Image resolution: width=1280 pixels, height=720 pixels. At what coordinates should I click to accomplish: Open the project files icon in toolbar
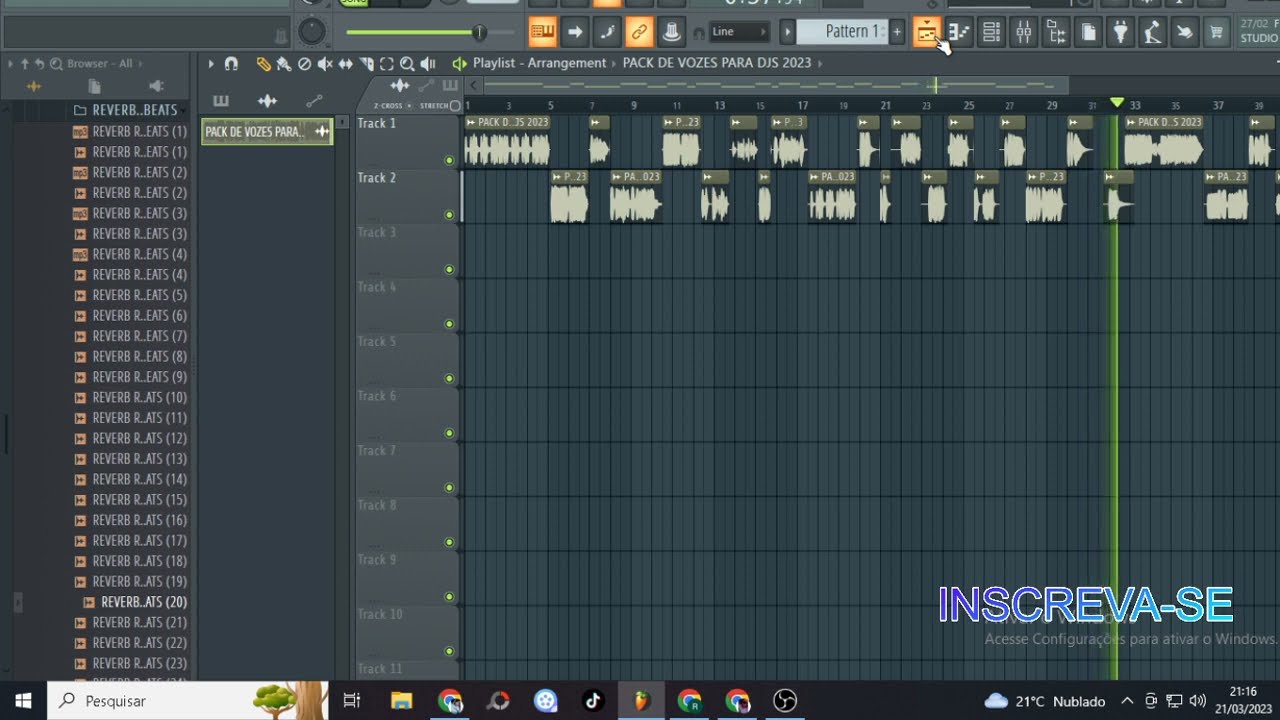(x=1088, y=32)
